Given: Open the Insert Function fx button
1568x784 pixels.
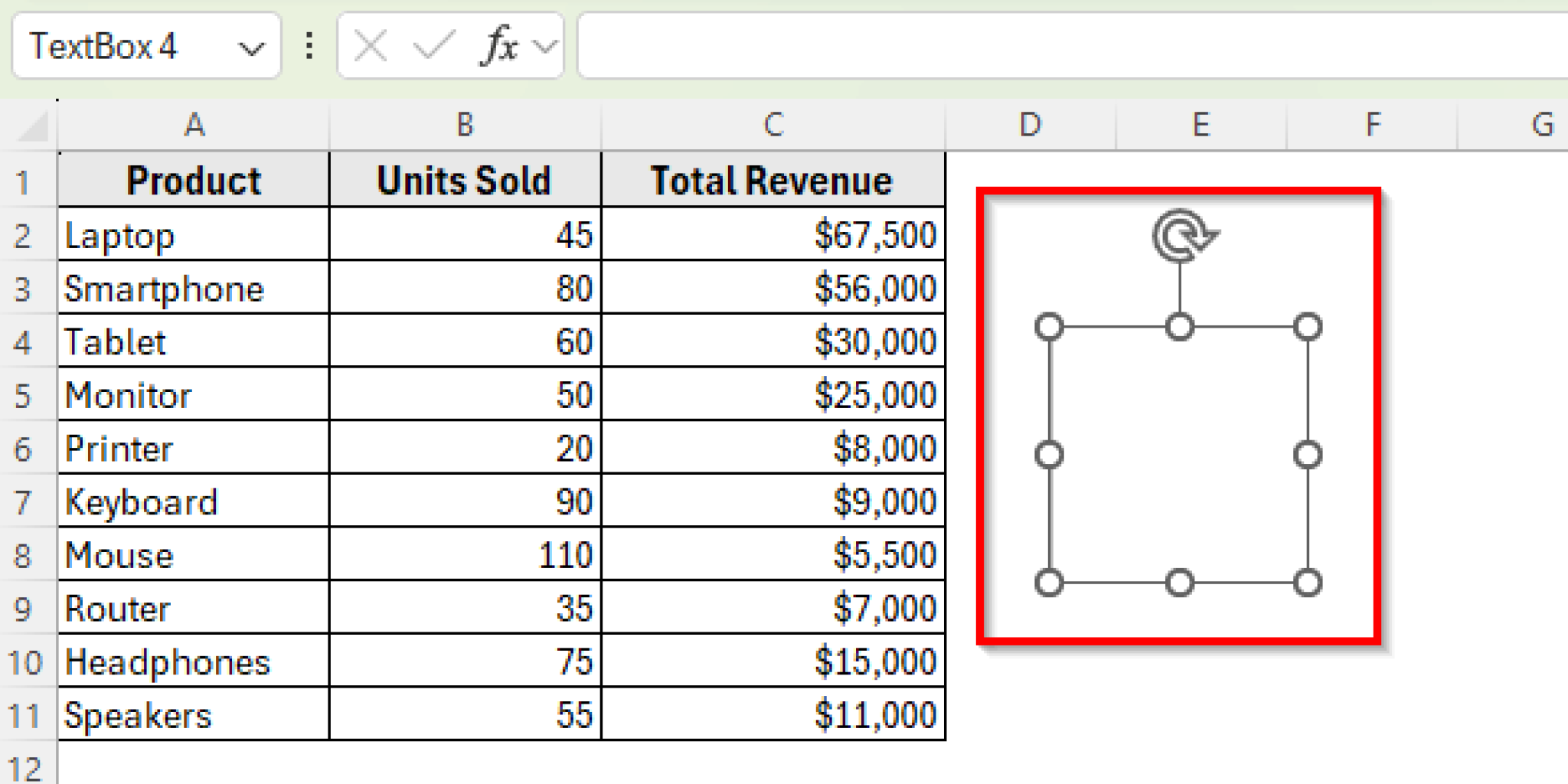Looking at the screenshot, I should tap(500, 46).
